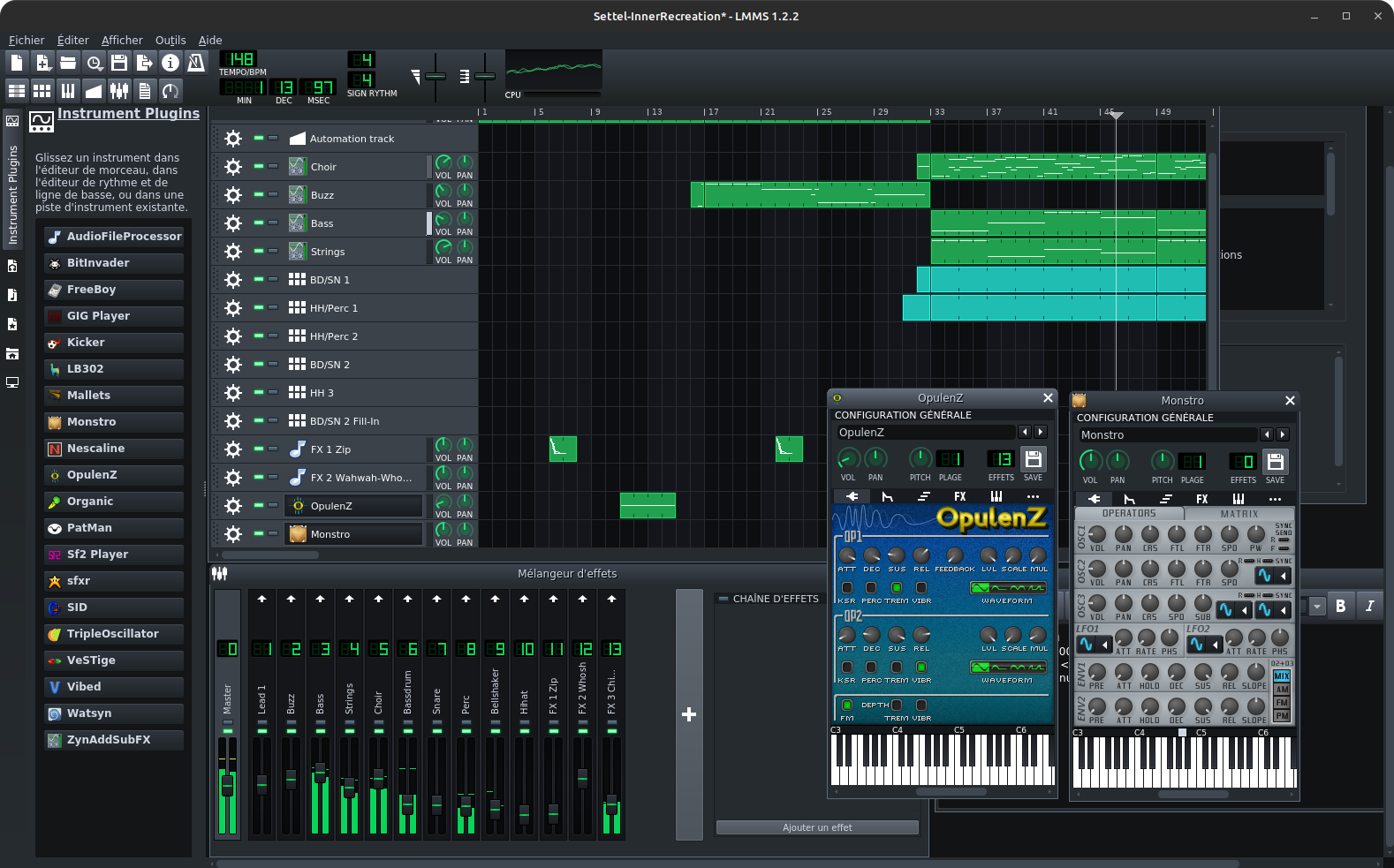Screen dimensions: 1394x868
Task: Enable OP1 KSR checkbox in OpulenZ
Action: pos(846,588)
